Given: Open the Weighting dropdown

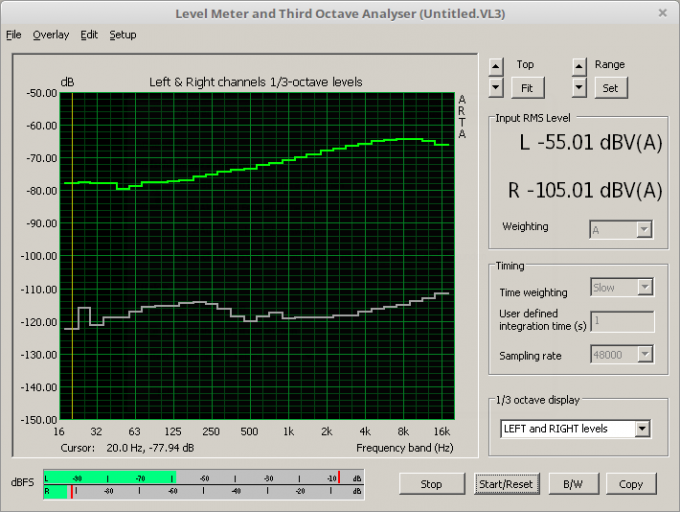Looking at the screenshot, I should click(644, 230).
